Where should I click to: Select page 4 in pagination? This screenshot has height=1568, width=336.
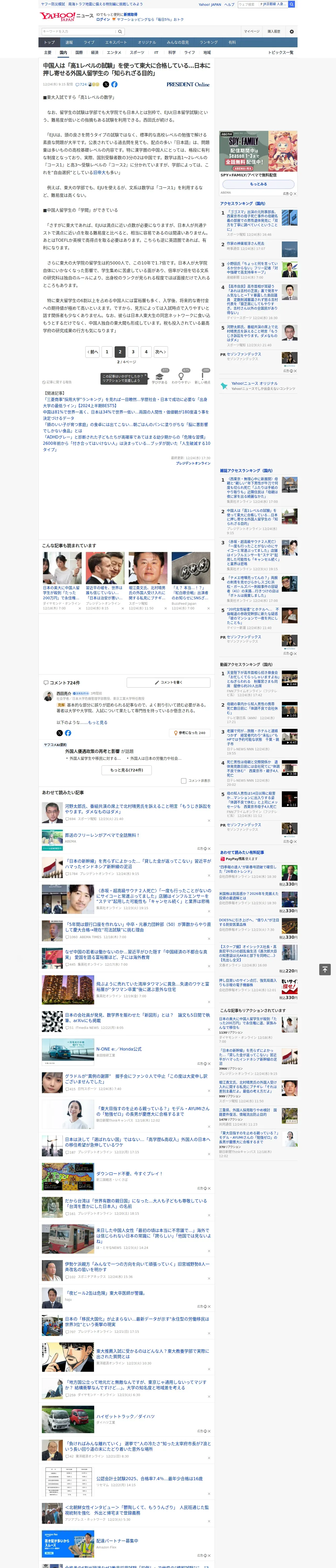pyautogui.click(x=146, y=351)
